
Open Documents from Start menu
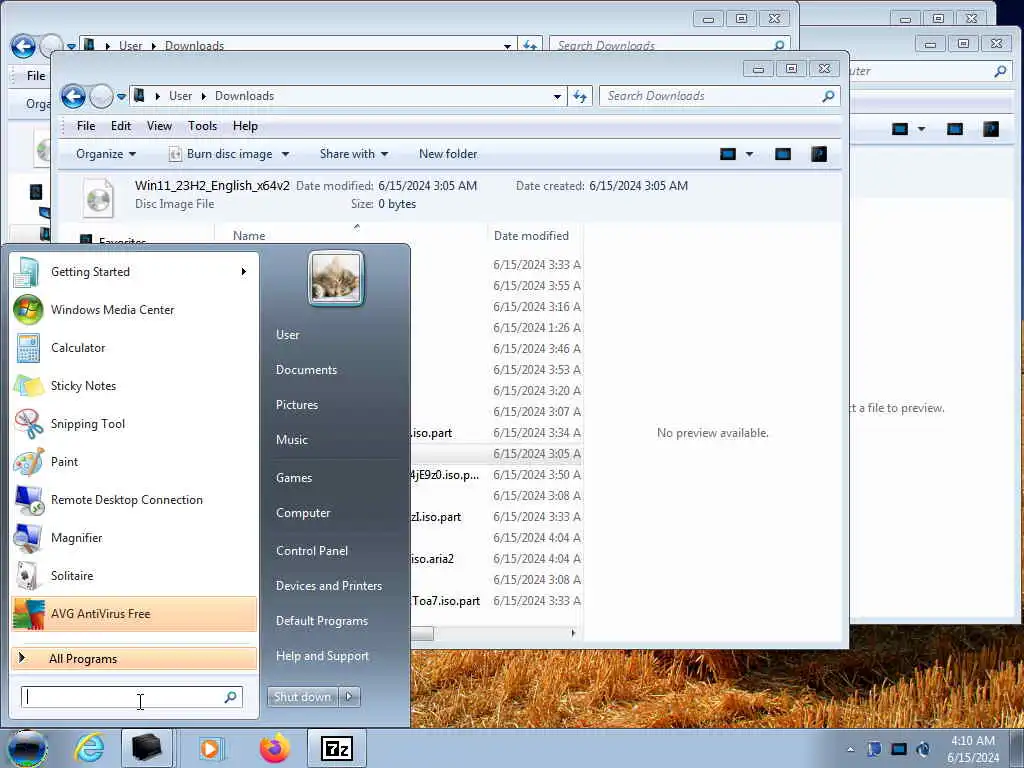[306, 370]
